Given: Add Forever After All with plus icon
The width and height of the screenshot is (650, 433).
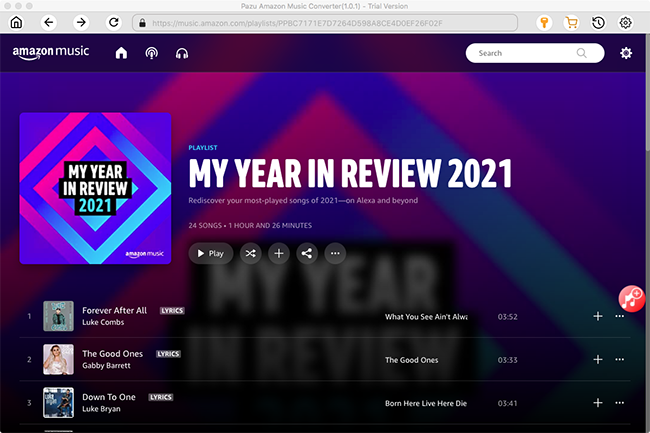Looking at the screenshot, I should [598, 316].
